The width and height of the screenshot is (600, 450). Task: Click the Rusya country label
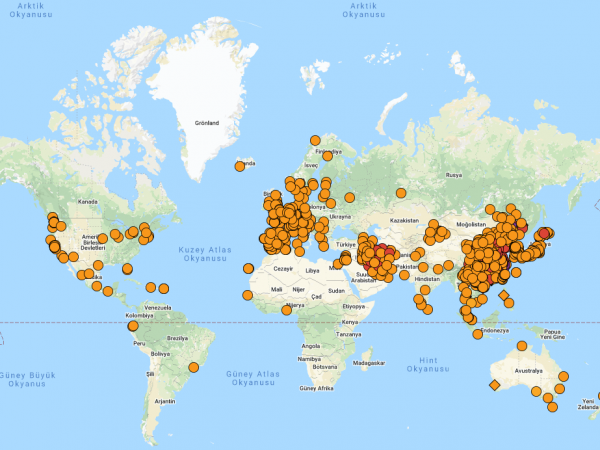[x=453, y=174]
